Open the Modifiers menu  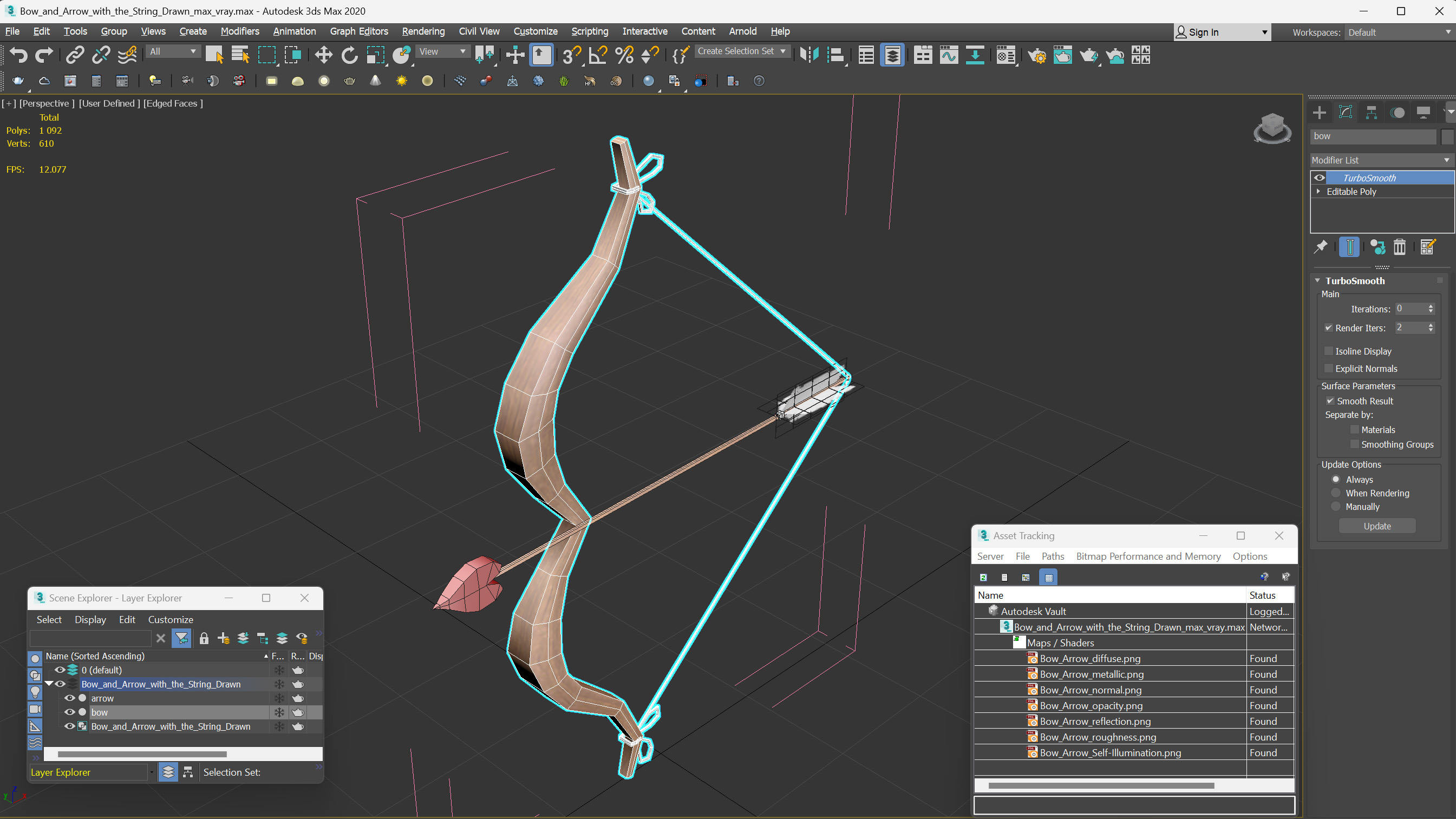tap(240, 31)
